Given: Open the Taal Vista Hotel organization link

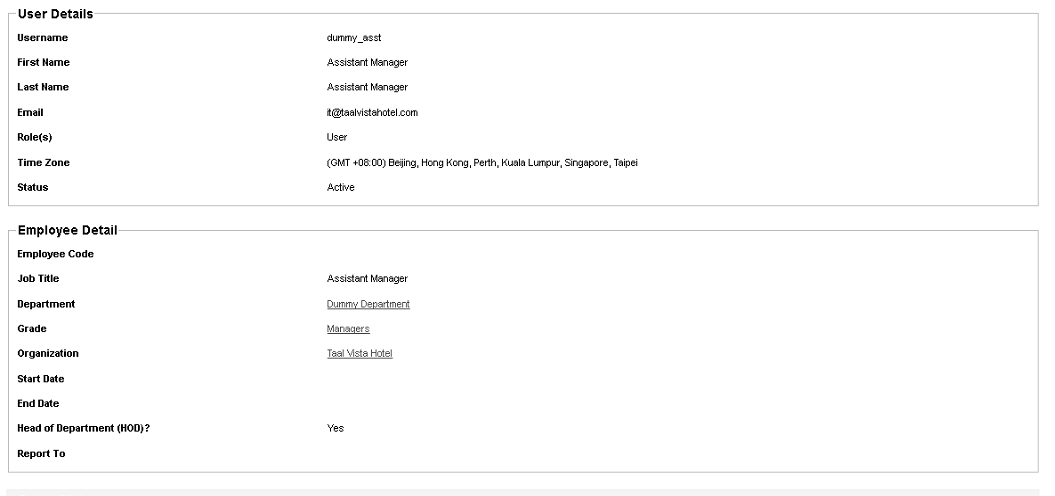Looking at the screenshot, I should point(359,354).
